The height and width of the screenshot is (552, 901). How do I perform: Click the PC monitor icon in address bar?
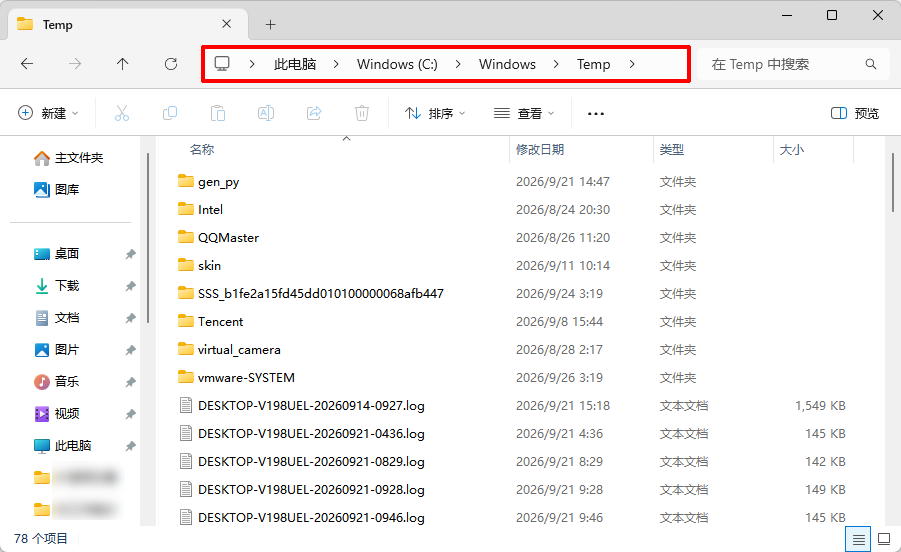[x=222, y=63]
